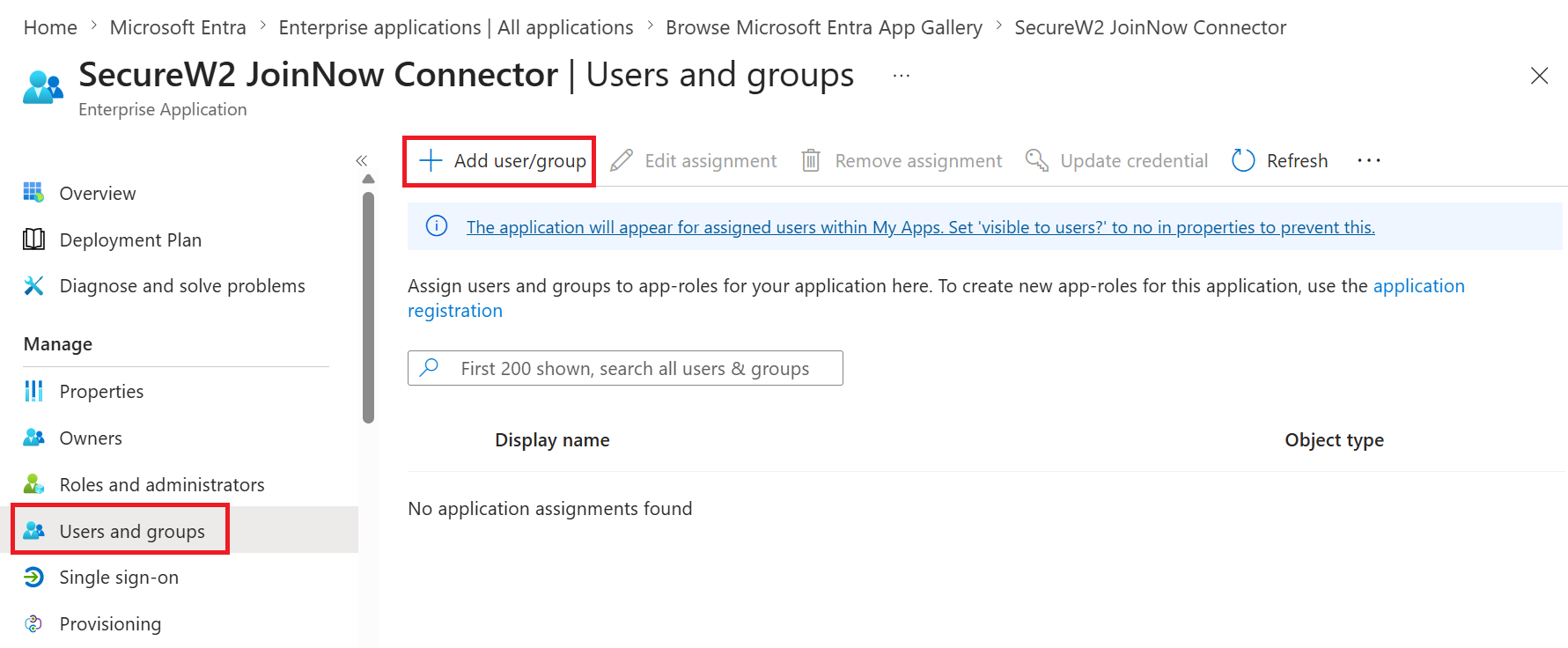The height and width of the screenshot is (648, 1568).
Task: Click the Overview grid icon
Action: pyautogui.click(x=33, y=193)
